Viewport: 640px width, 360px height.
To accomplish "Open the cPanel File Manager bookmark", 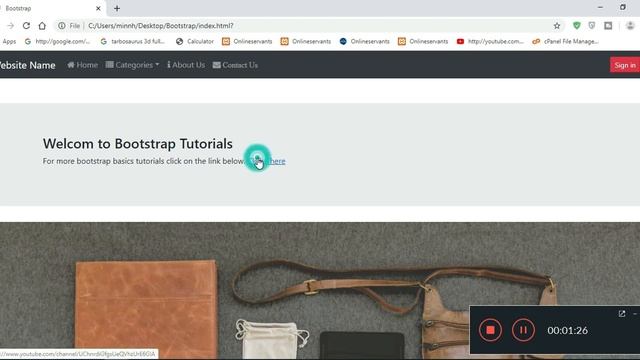I will 566,41.
